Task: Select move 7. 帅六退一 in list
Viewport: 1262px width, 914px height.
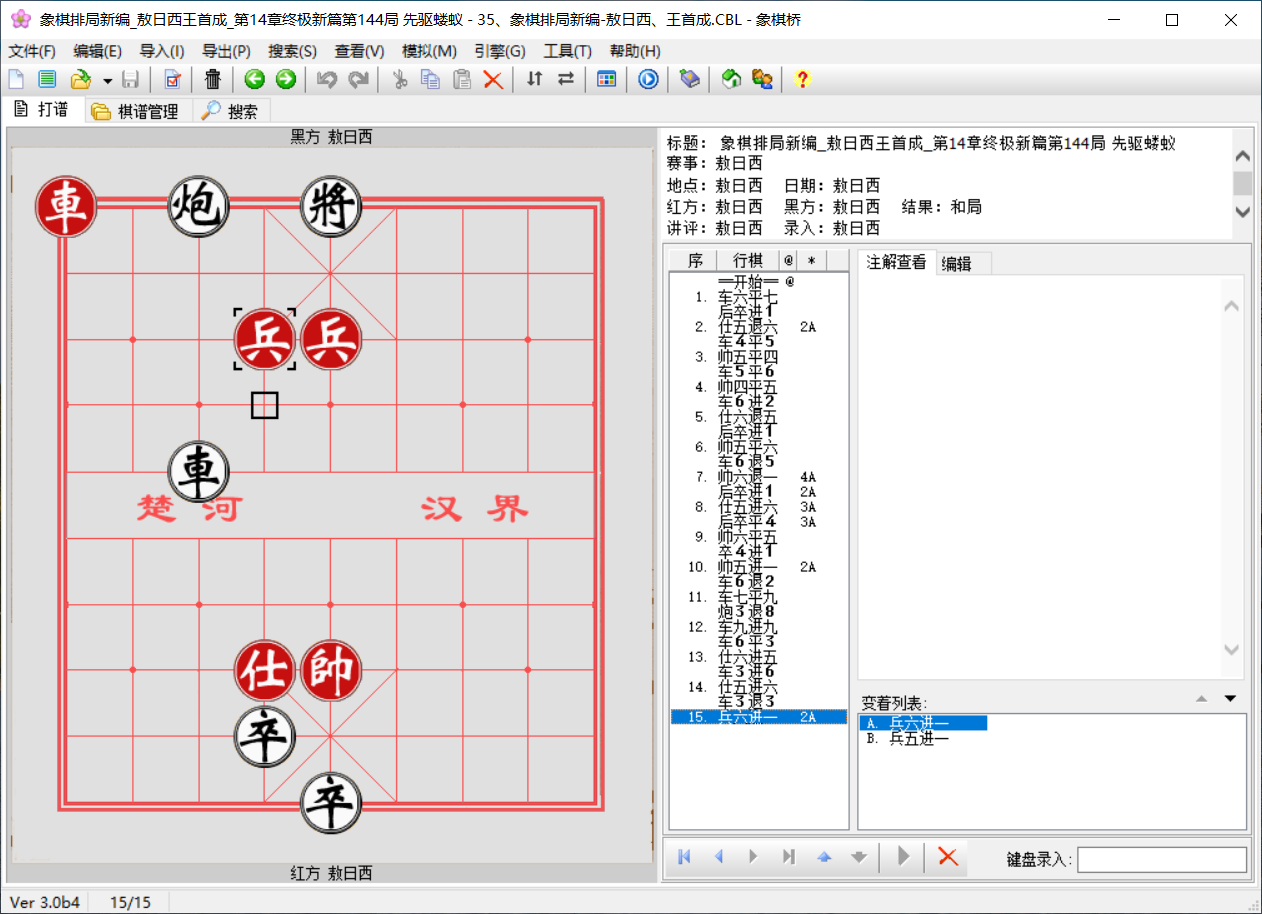Action: click(x=759, y=477)
